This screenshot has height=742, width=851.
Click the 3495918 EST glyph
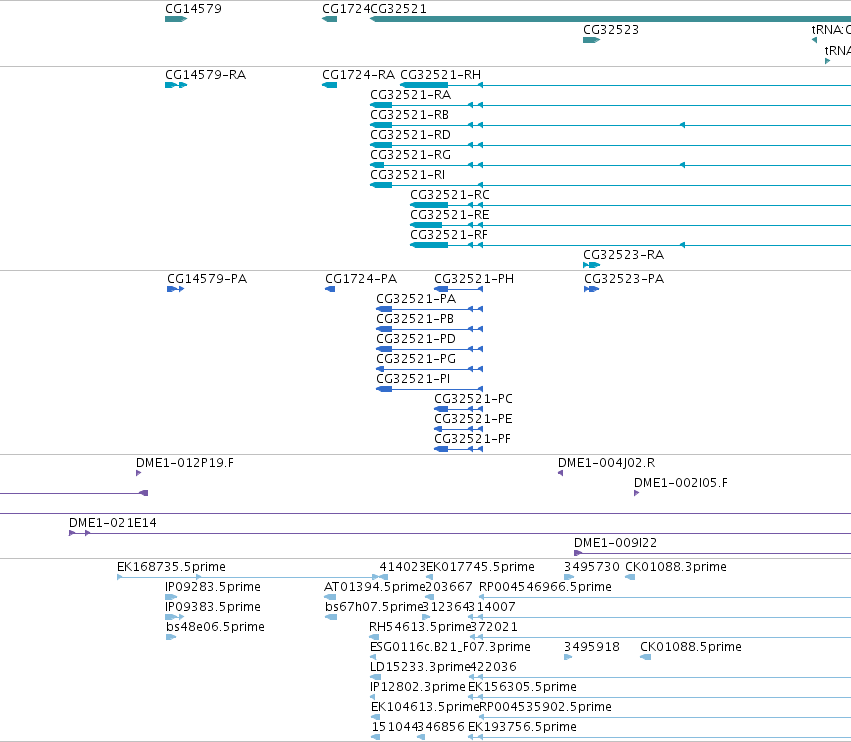click(568, 657)
